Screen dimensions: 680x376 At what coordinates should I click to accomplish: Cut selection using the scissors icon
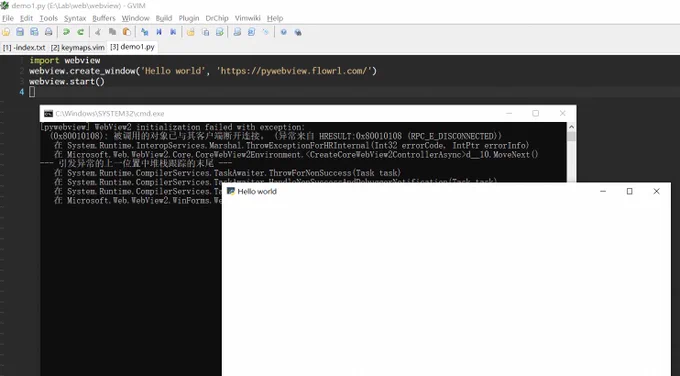(x=98, y=32)
